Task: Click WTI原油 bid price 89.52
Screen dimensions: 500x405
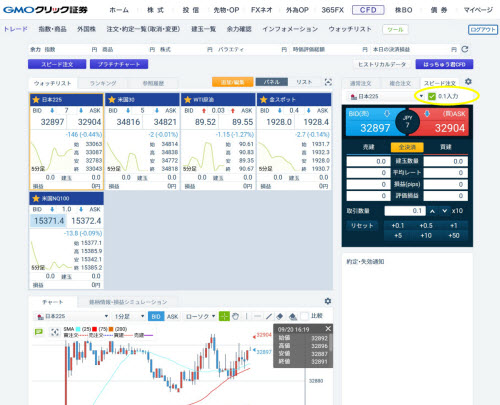Action: [205, 122]
